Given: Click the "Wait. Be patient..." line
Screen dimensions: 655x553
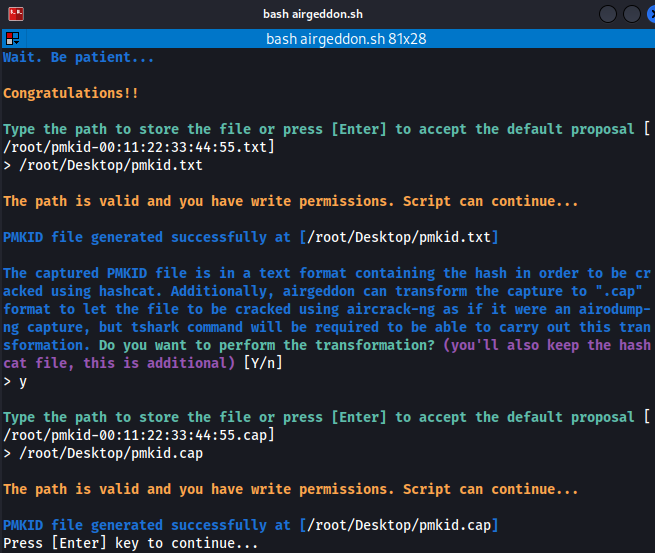Looking at the screenshot, I should [x=79, y=57].
